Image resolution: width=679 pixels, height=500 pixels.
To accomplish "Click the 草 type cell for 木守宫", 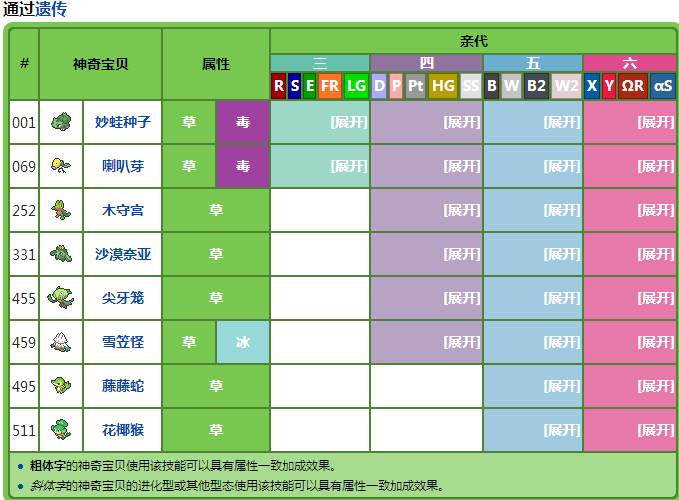I will tap(216, 210).
